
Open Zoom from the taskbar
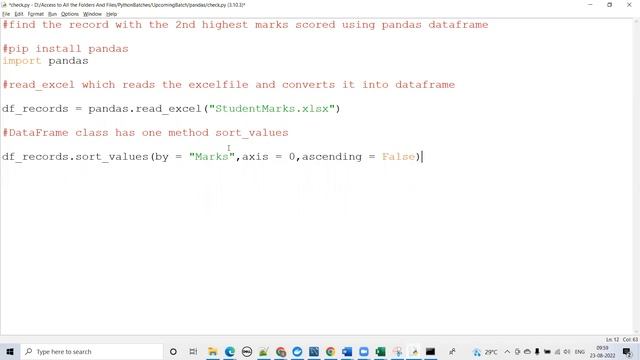(x=364, y=351)
